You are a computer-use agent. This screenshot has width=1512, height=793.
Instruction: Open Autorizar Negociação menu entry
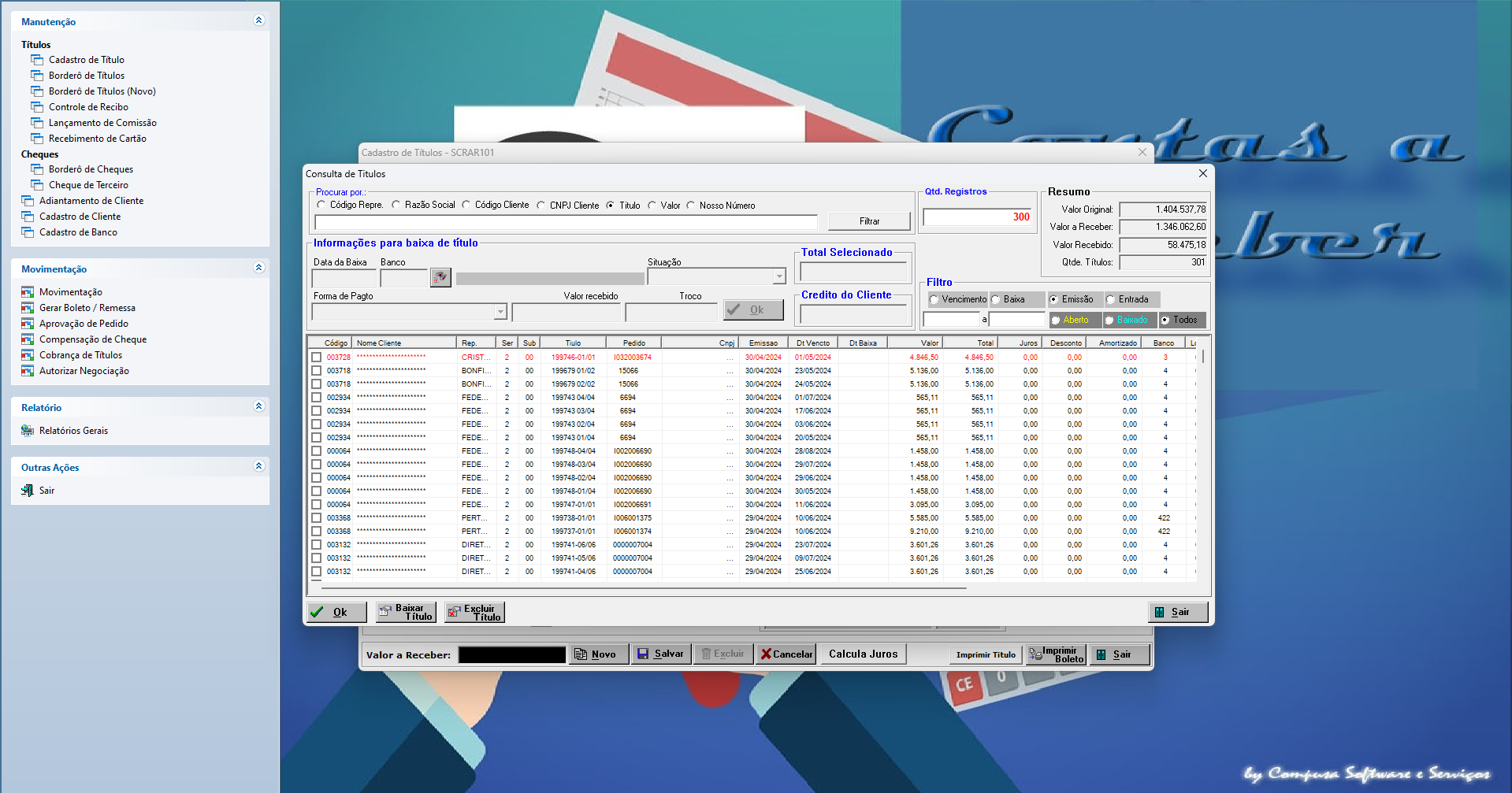[x=84, y=371]
